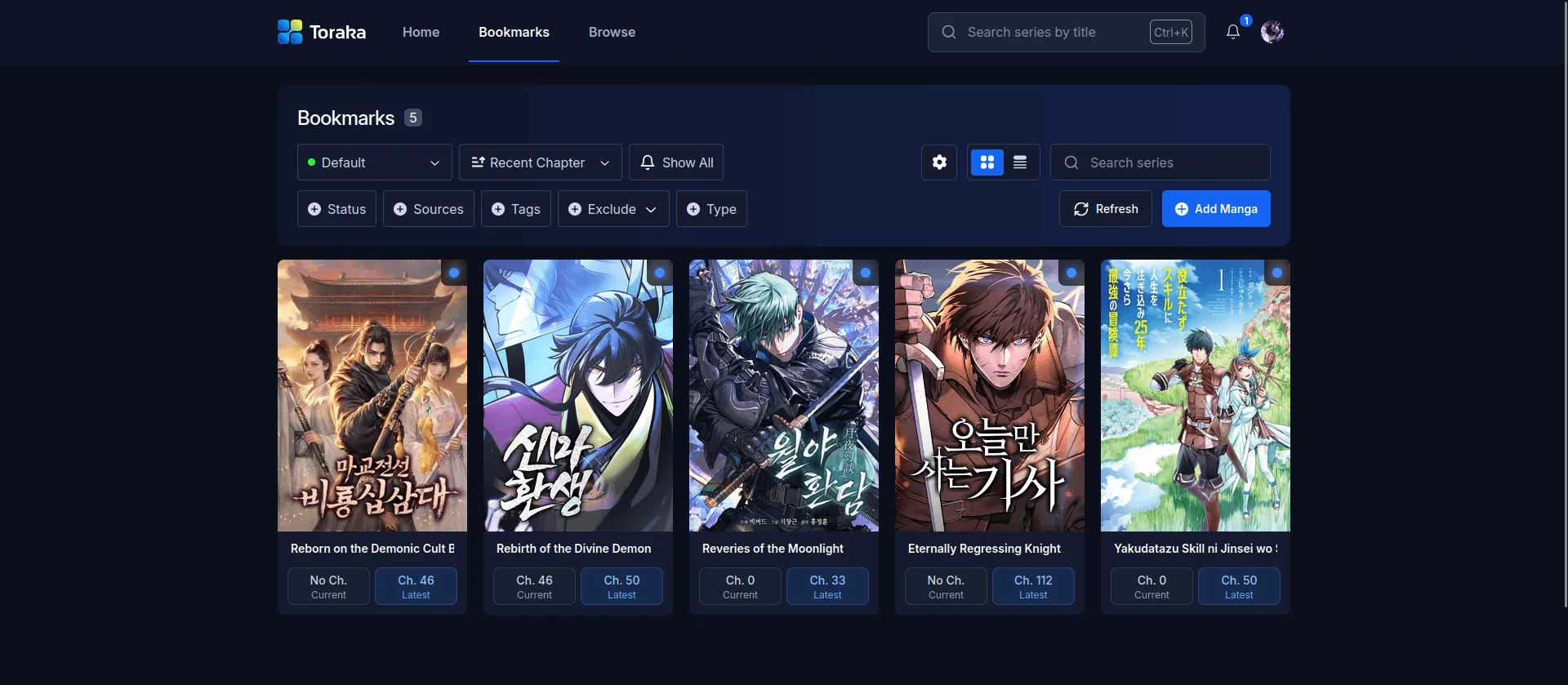Screen dimensions: 1568x685
Task: Open the Type filter
Action: 711,209
